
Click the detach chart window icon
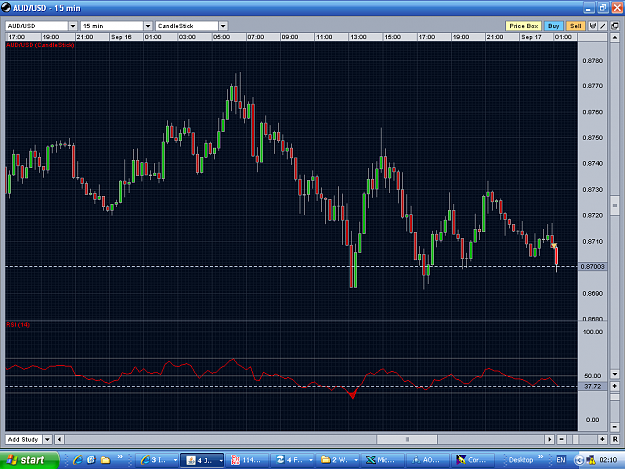(615, 26)
